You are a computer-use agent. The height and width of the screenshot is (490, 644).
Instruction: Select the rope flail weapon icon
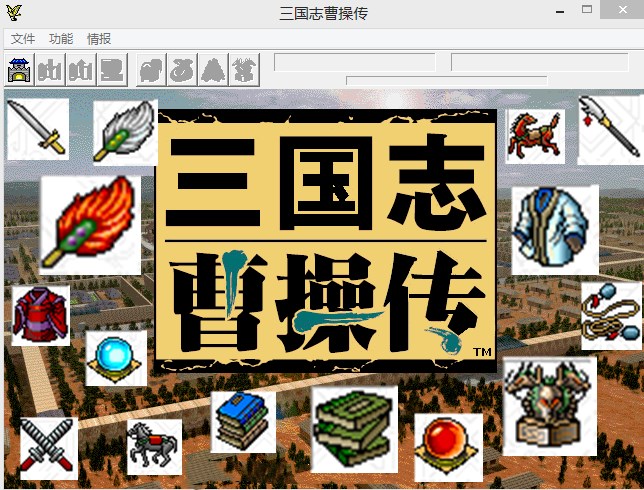[x=611, y=315]
